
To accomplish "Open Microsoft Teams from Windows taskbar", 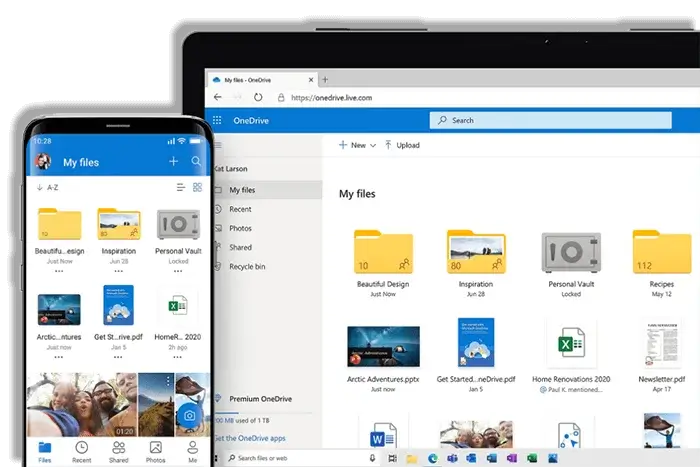I will (452, 458).
